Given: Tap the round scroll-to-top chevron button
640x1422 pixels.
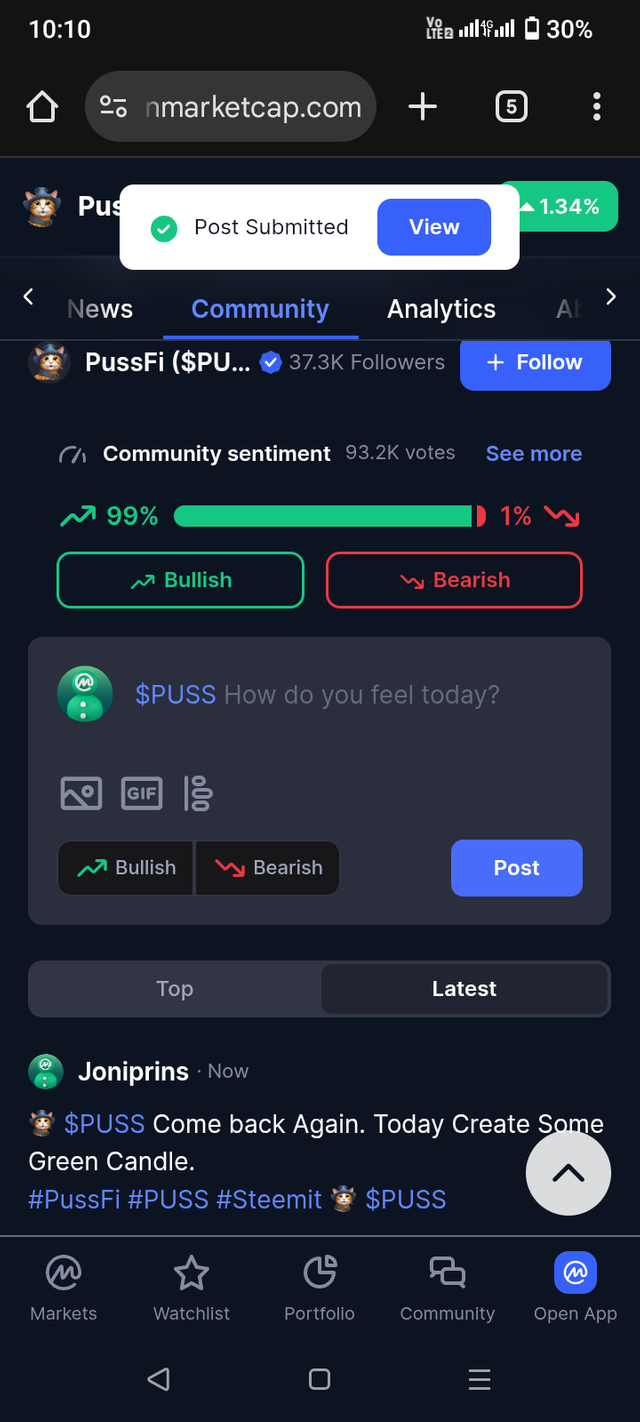Looking at the screenshot, I should coord(568,1173).
